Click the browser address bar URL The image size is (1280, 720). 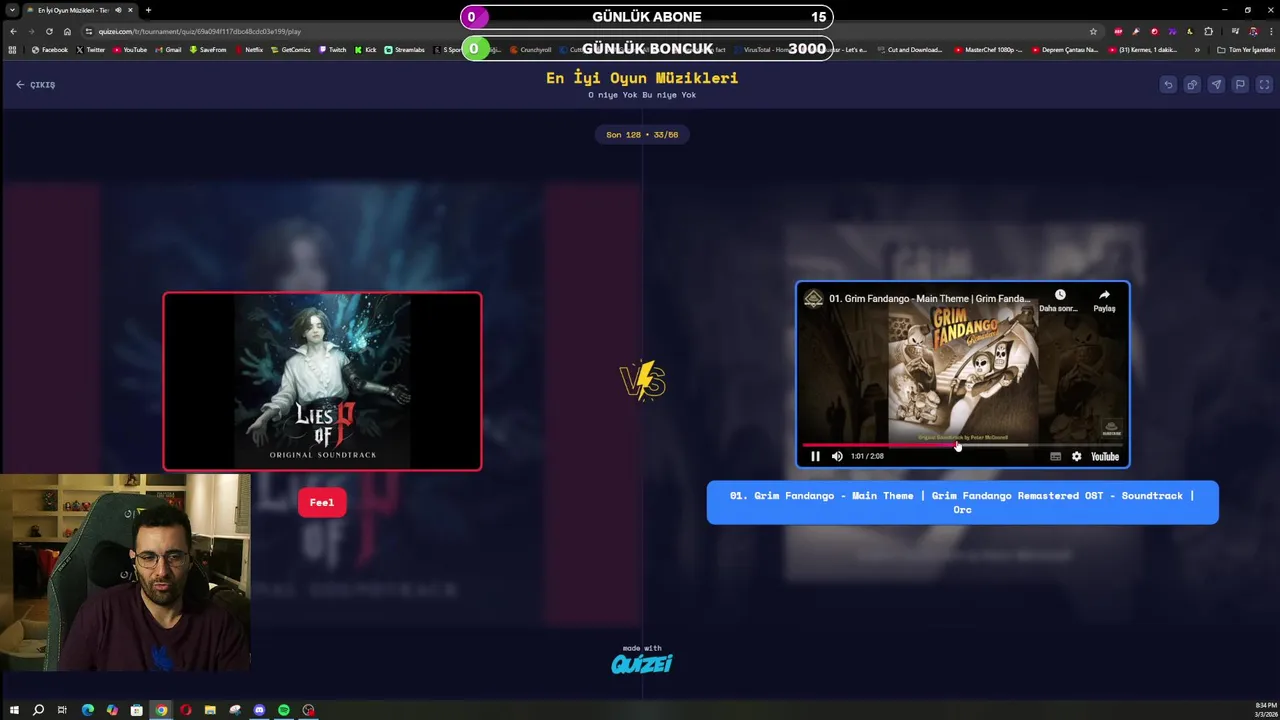(200, 31)
